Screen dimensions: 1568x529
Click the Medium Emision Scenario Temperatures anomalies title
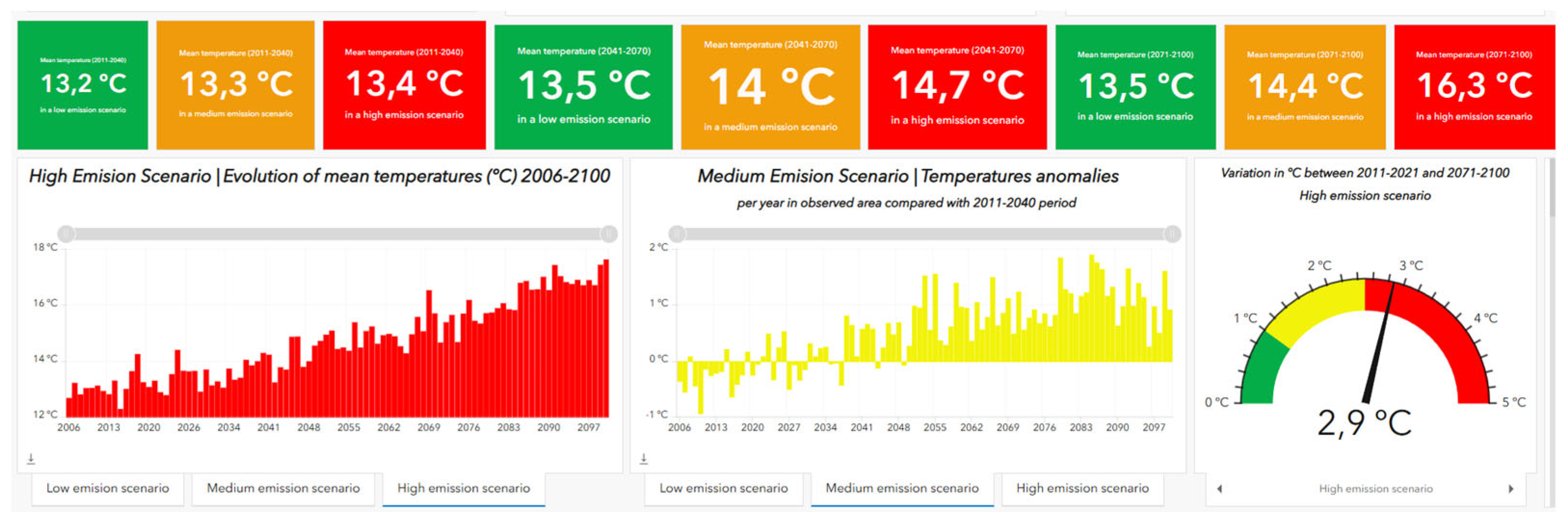click(x=908, y=176)
